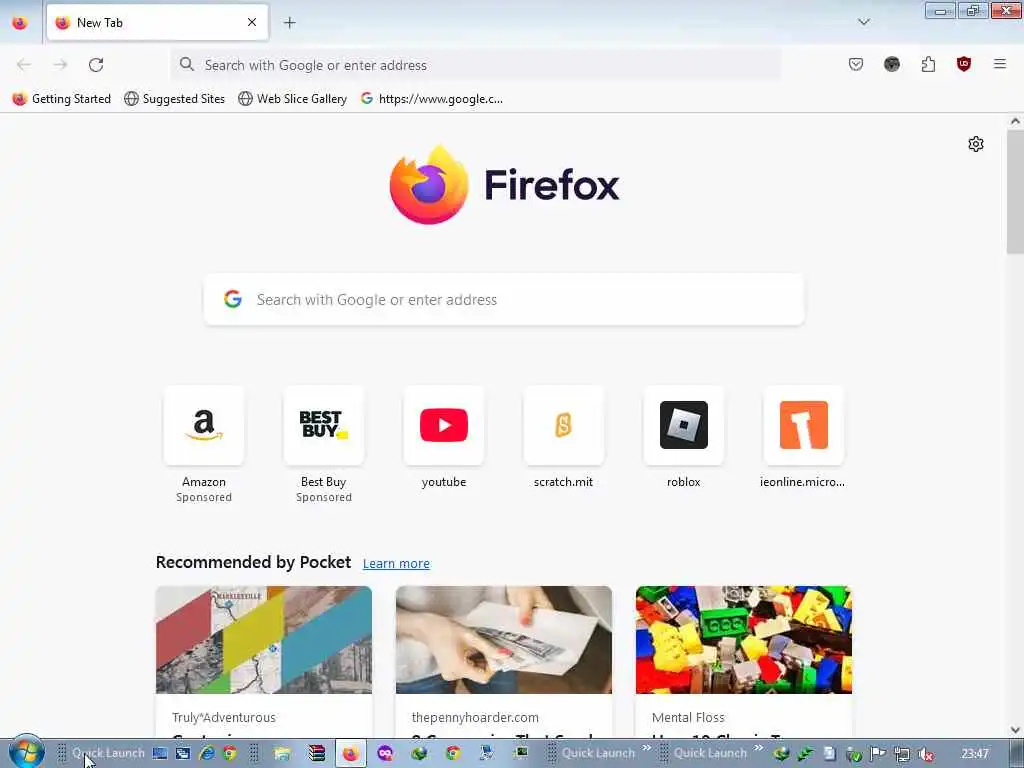Open the Firefox account avatar icon
This screenshot has height=768, width=1024.
click(x=891, y=64)
